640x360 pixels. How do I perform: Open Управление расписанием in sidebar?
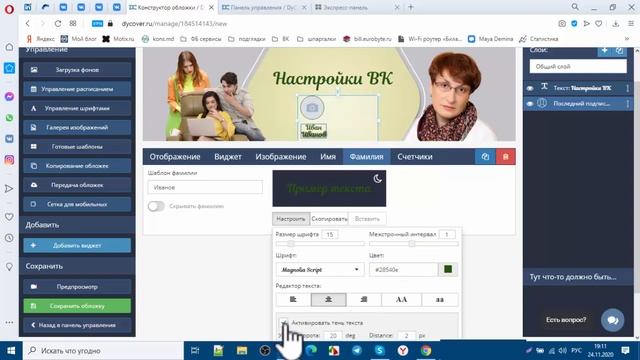click(x=77, y=89)
